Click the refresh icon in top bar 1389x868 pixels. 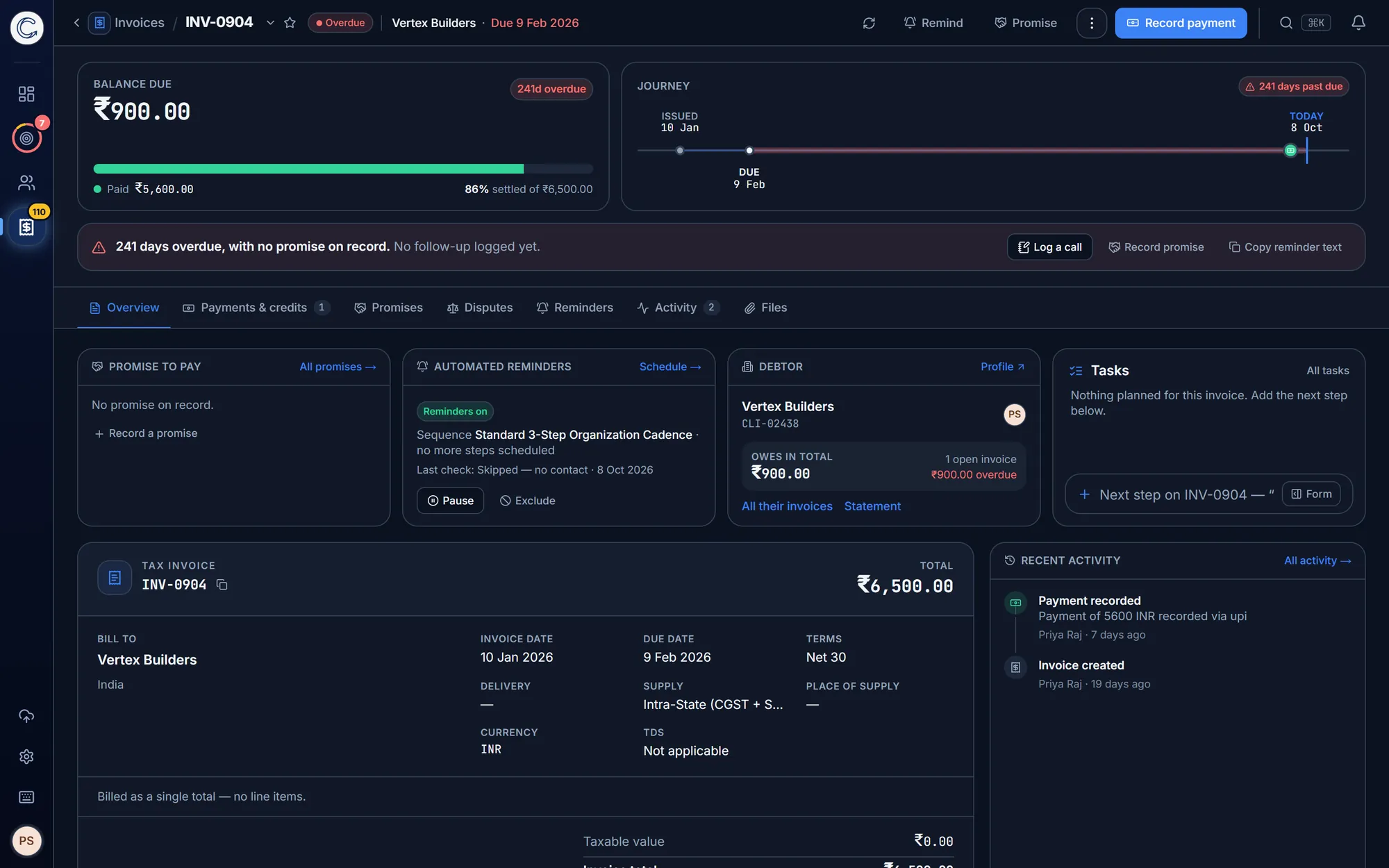[x=869, y=23]
